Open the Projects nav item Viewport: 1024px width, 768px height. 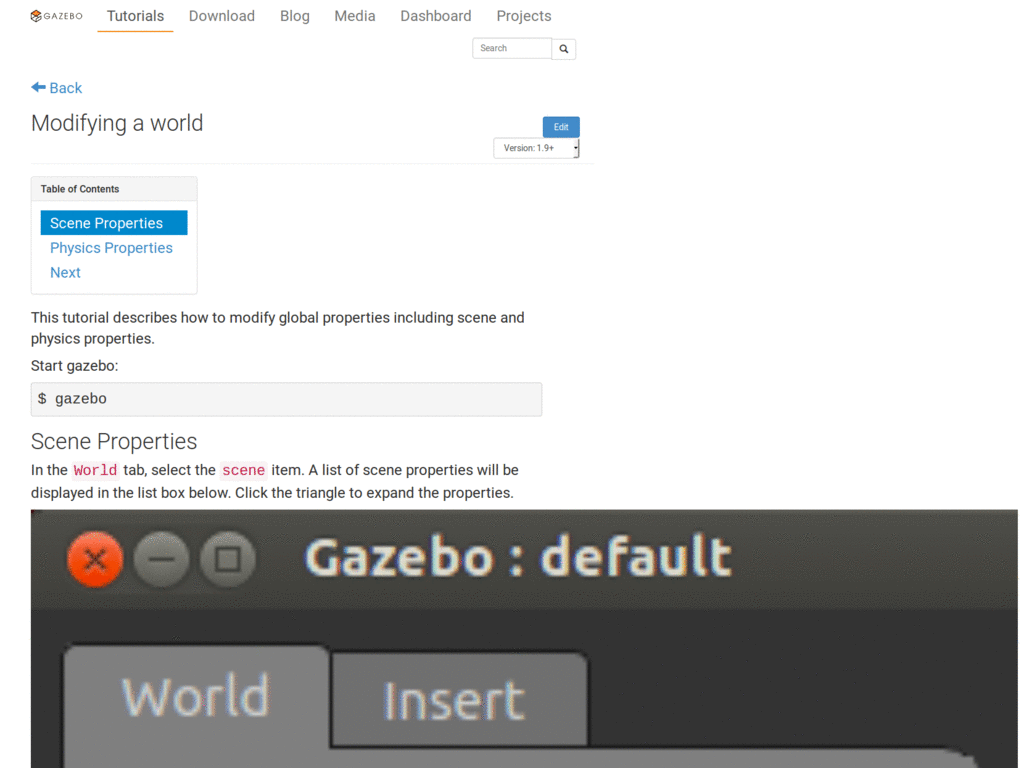pyautogui.click(x=524, y=16)
